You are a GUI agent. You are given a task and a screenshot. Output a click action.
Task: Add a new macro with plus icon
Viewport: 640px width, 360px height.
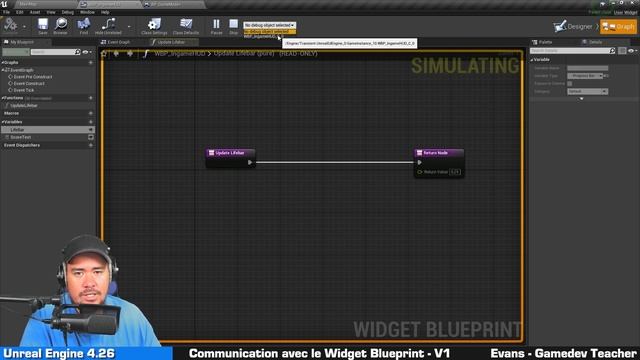click(91, 113)
